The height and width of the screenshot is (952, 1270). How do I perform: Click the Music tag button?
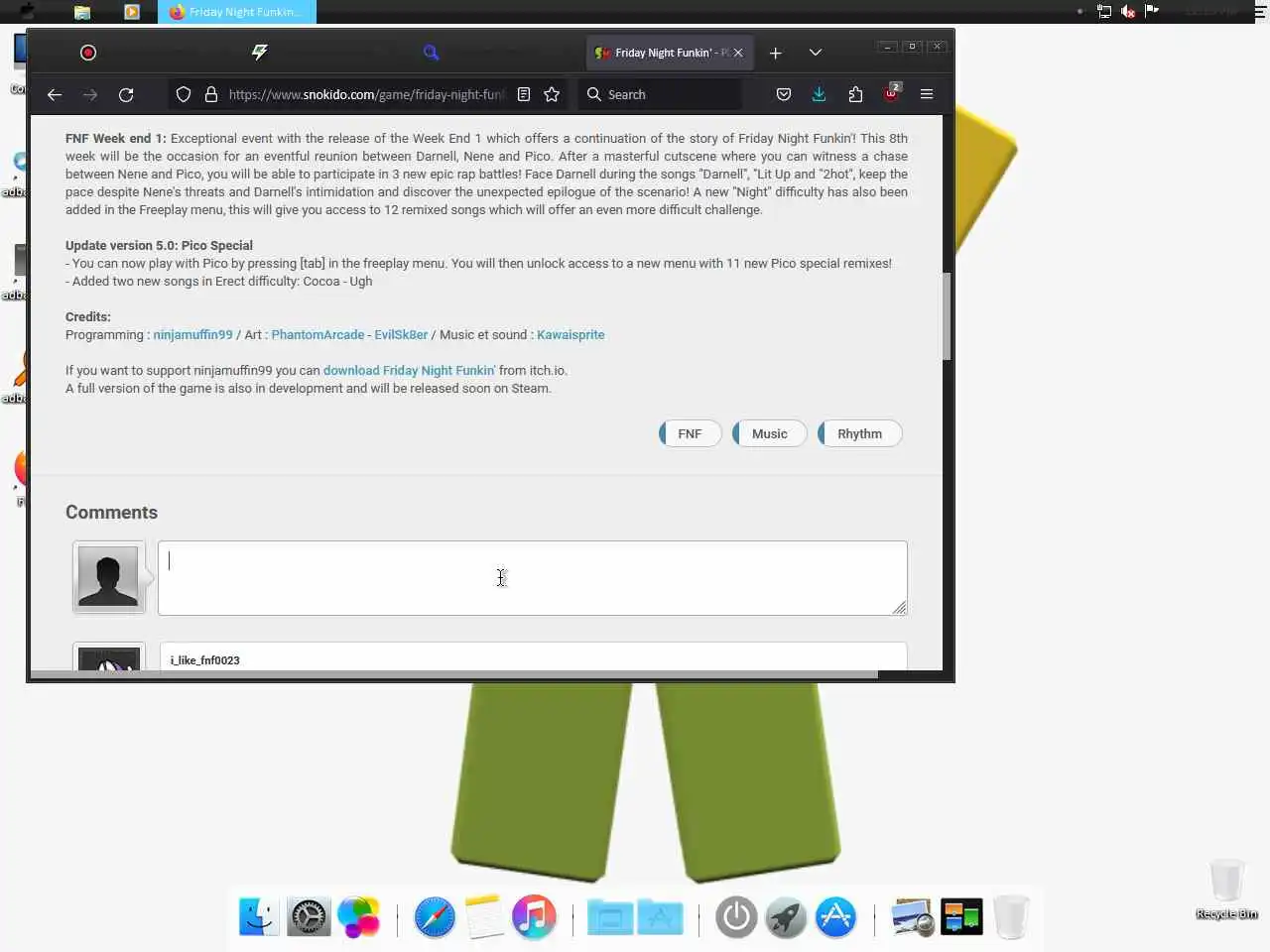click(x=770, y=434)
